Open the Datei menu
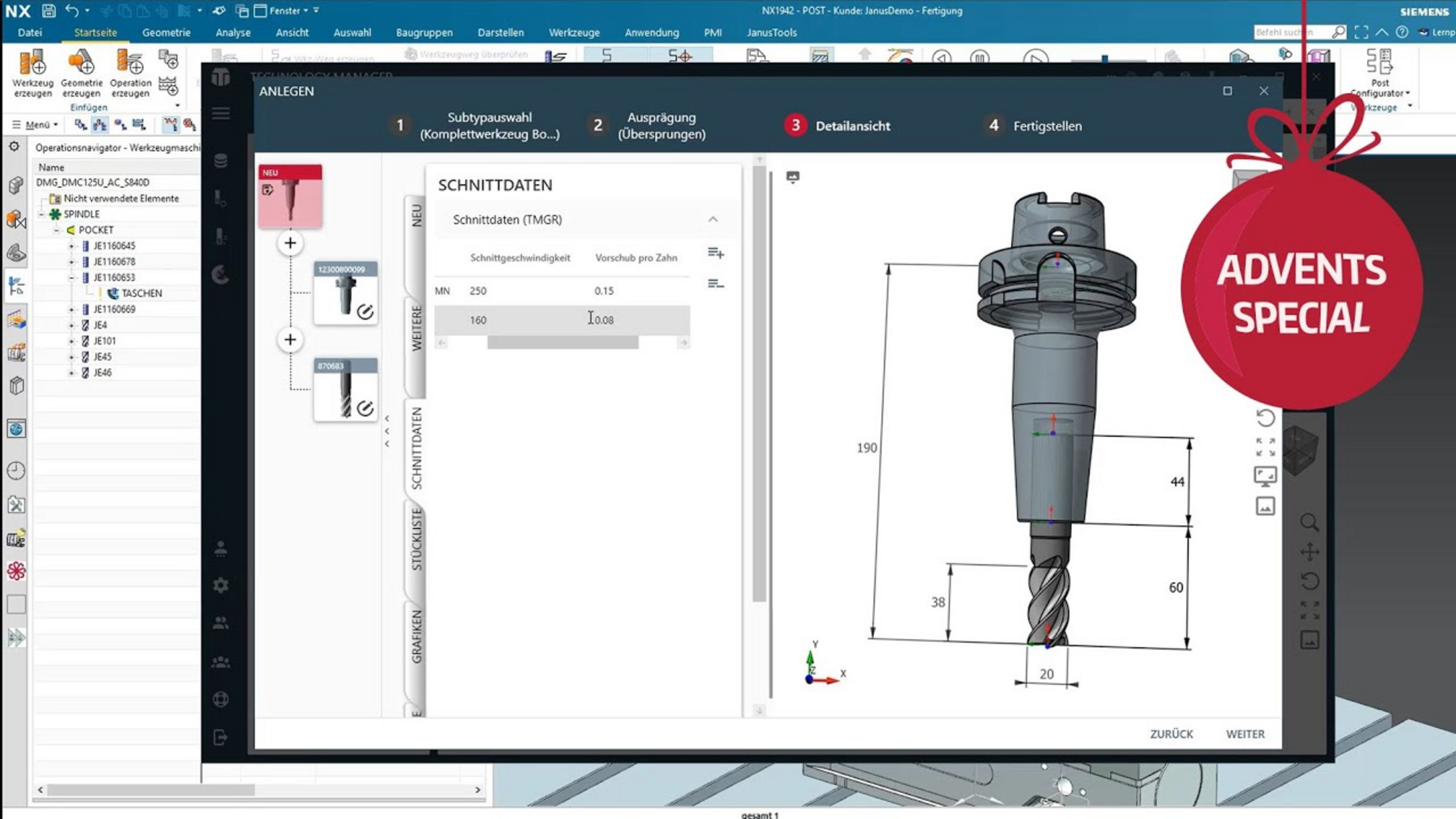Screen dimensions: 1456x819 pyautogui.click(x=30, y=32)
